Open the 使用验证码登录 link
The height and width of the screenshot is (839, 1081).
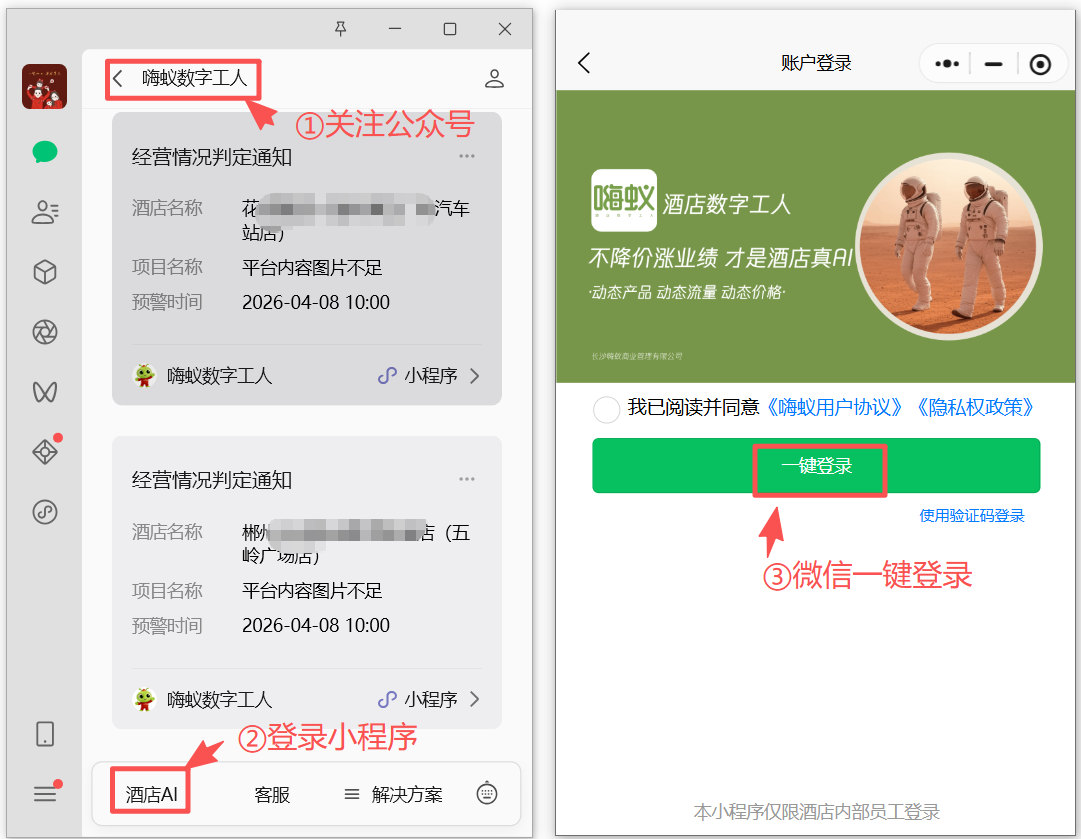click(x=972, y=516)
